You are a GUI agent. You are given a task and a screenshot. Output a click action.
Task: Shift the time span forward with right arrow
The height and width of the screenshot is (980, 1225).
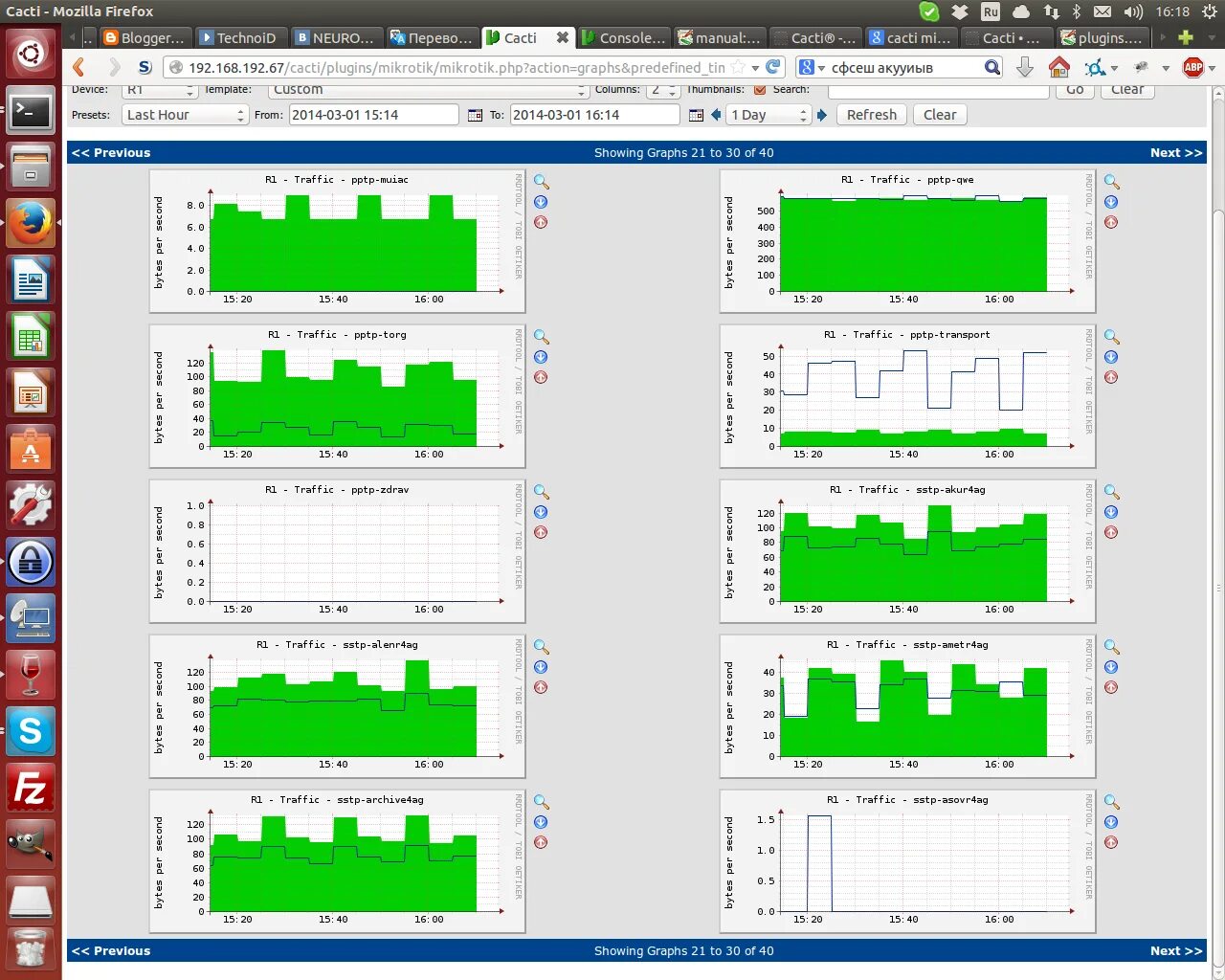[x=821, y=115]
